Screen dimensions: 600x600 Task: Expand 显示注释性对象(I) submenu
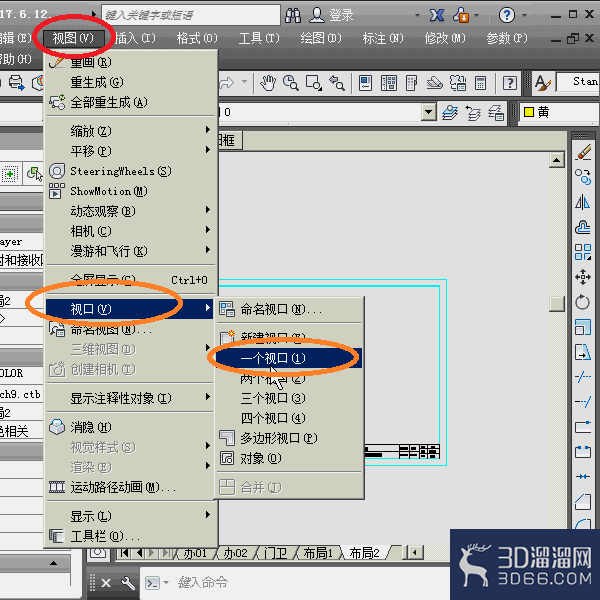(x=130, y=398)
